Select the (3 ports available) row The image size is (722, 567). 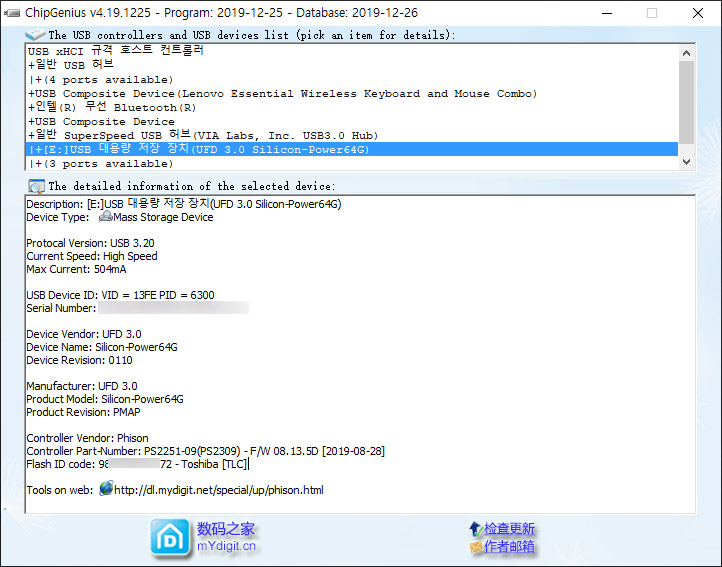[x=352, y=163]
